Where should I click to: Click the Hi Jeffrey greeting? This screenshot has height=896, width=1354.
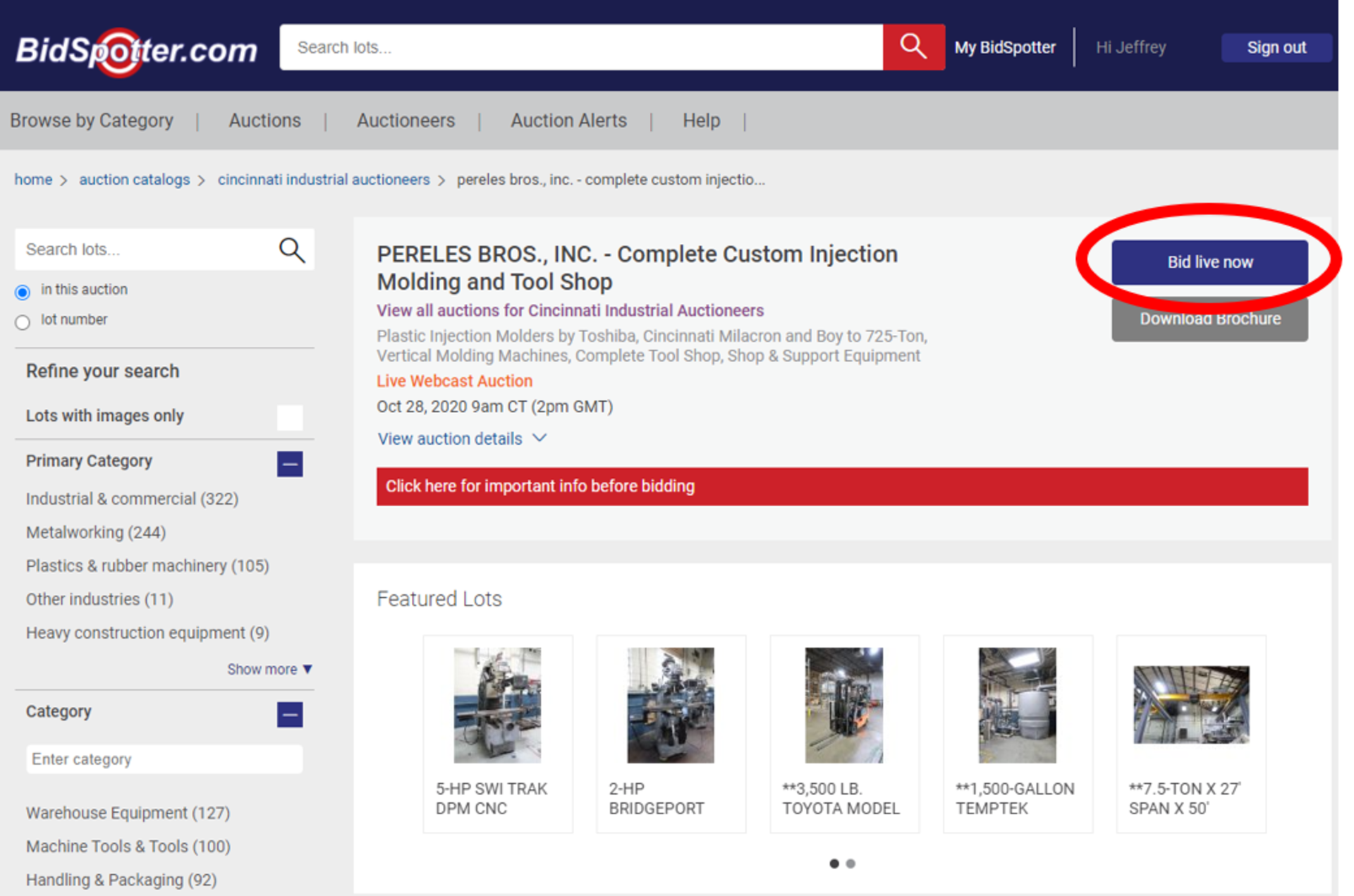click(x=1130, y=47)
